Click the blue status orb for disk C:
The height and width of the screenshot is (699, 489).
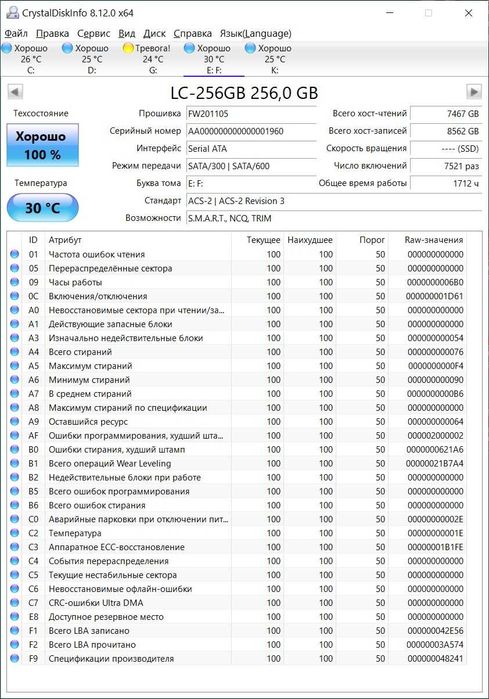pyautogui.click(x=7, y=48)
